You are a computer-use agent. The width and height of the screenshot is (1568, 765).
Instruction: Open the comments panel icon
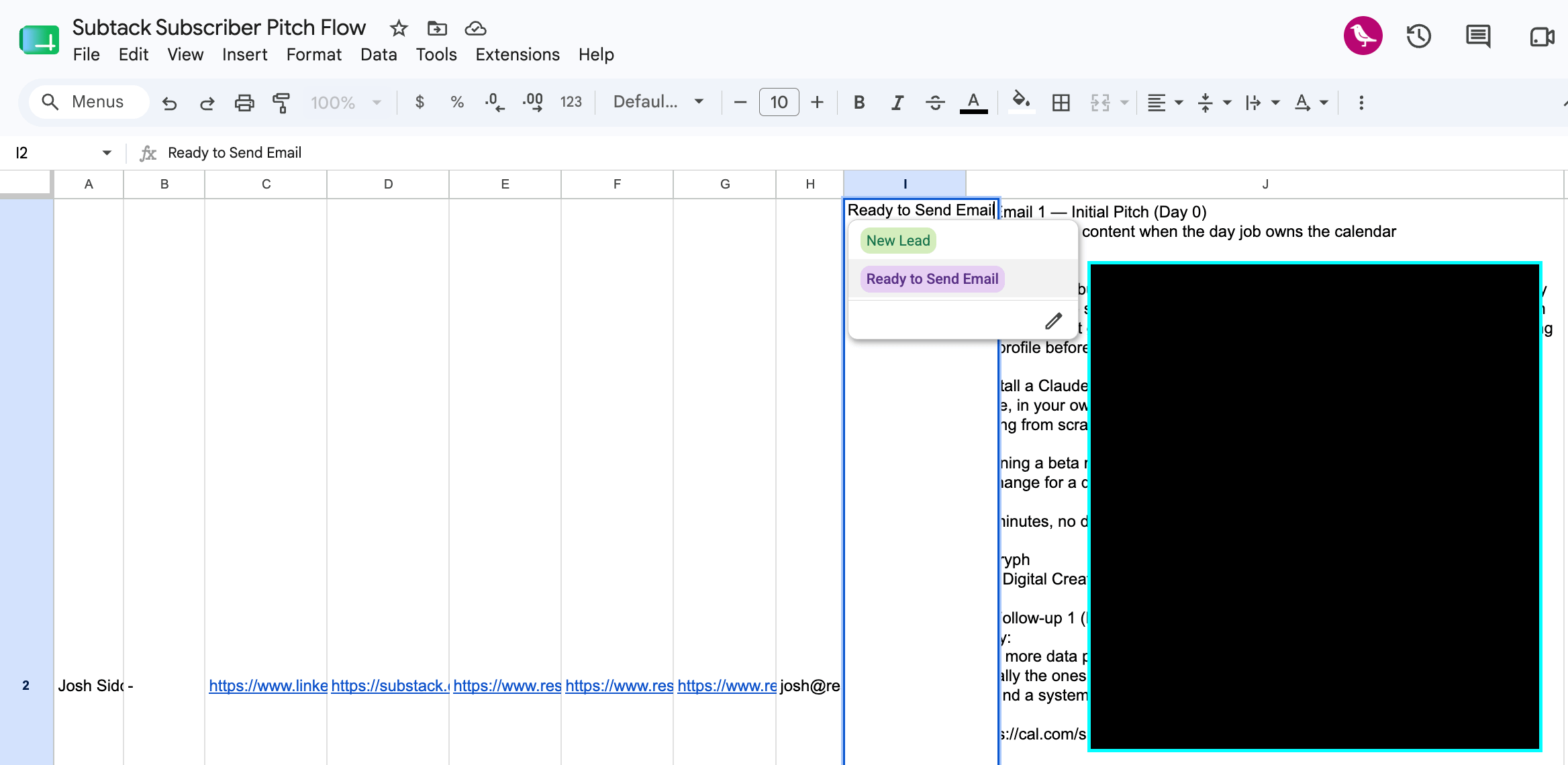click(1478, 36)
